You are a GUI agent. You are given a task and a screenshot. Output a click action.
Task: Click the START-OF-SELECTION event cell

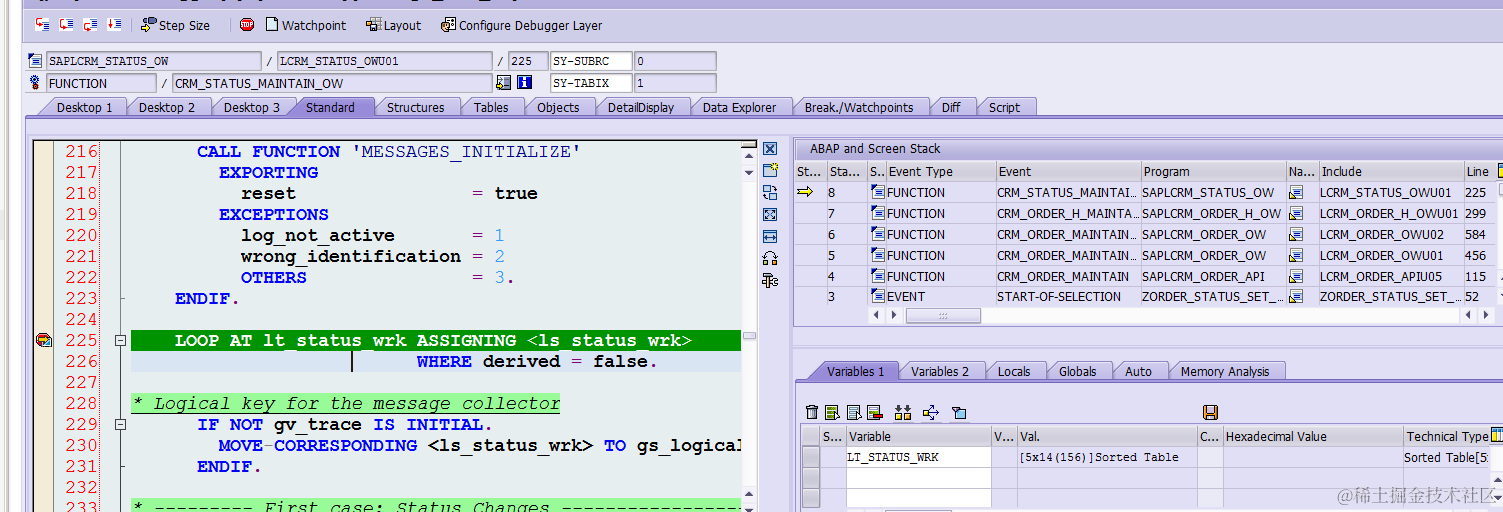(1068, 297)
